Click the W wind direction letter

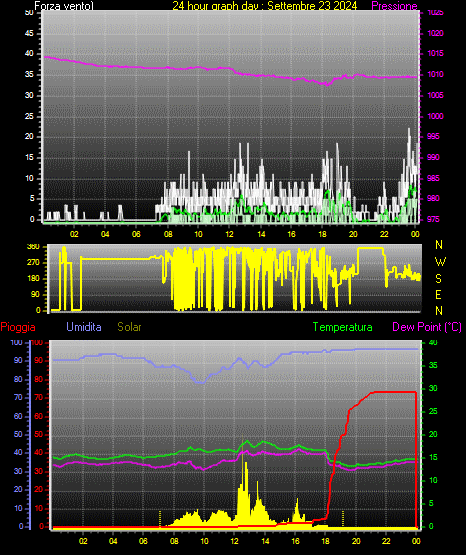click(x=440, y=262)
